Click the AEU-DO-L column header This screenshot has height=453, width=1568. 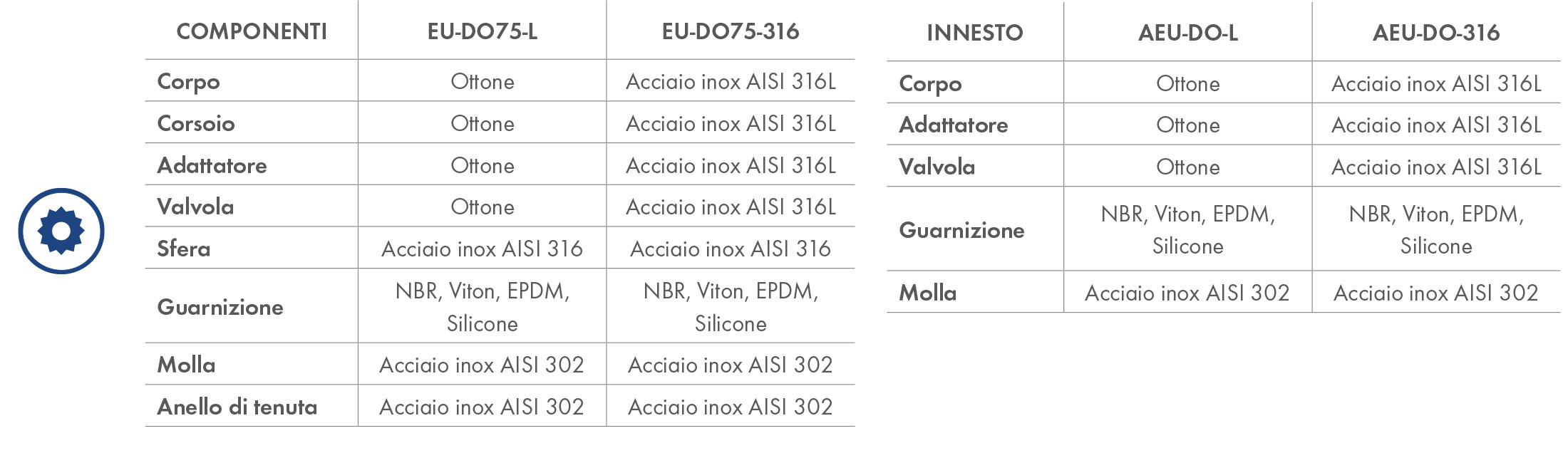(1188, 33)
